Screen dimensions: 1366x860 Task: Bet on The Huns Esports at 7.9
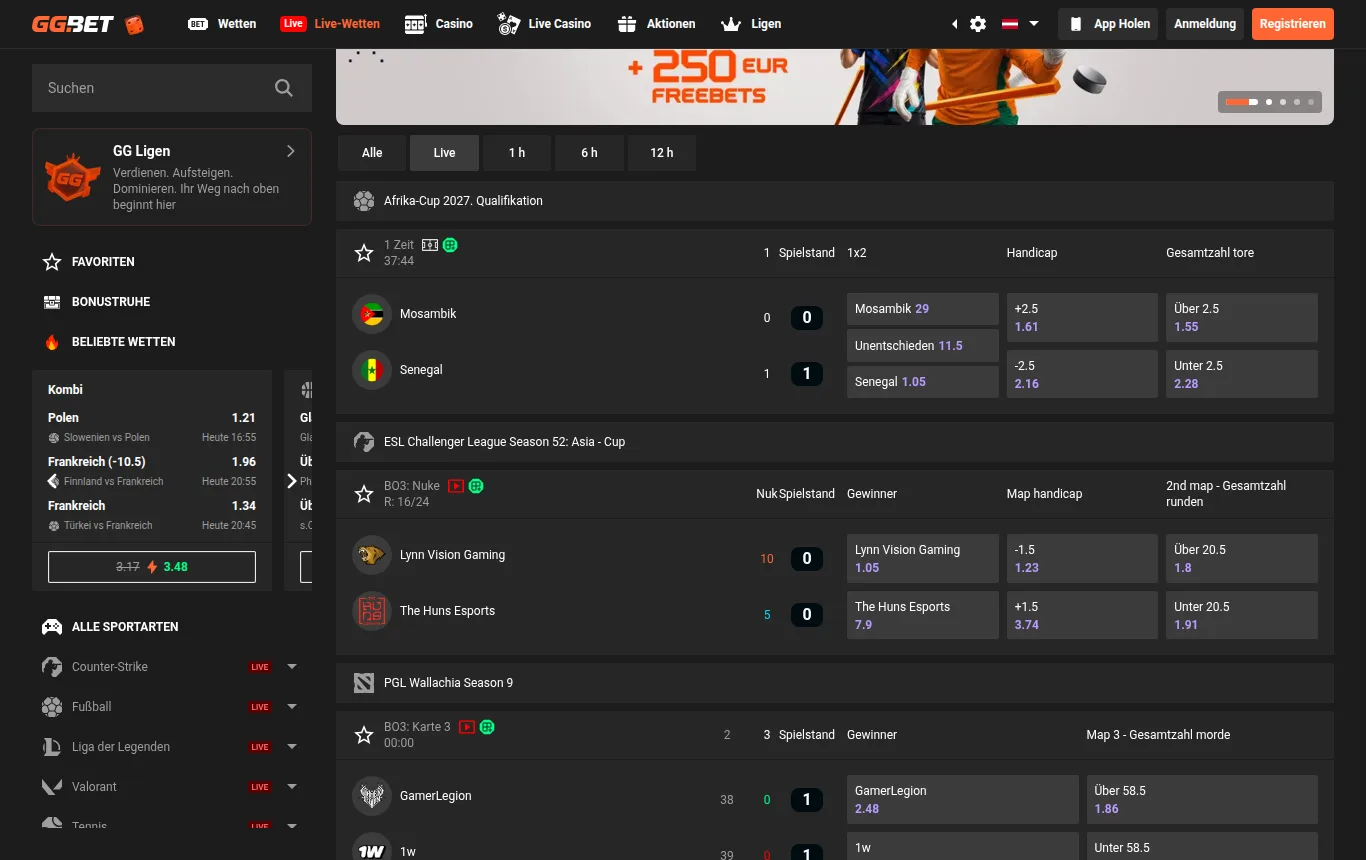(923, 615)
